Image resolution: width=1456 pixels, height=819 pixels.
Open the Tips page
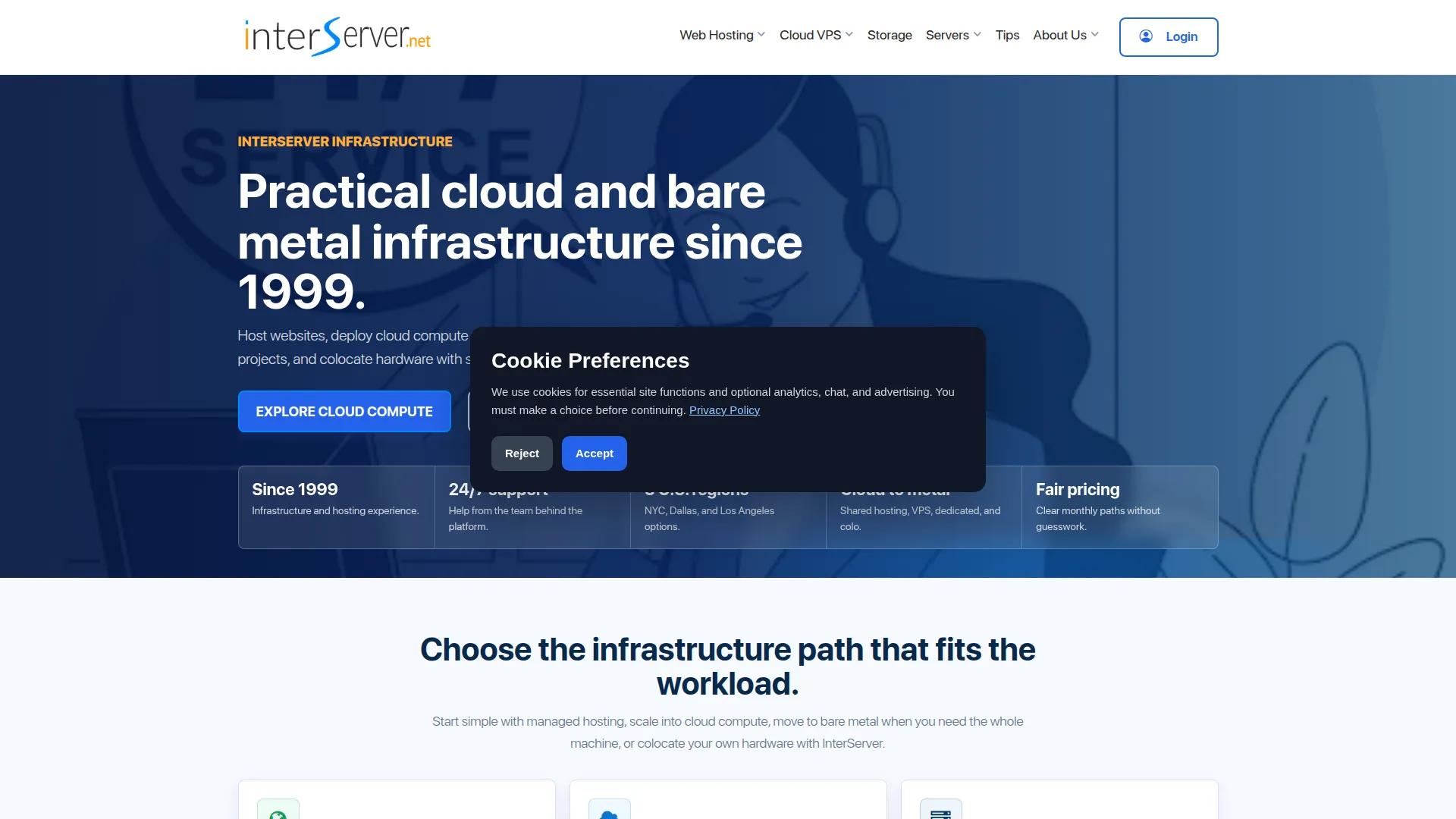1007,35
